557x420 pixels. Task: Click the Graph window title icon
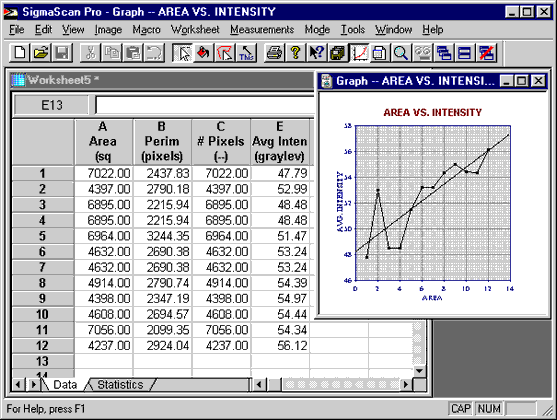tap(326, 81)
